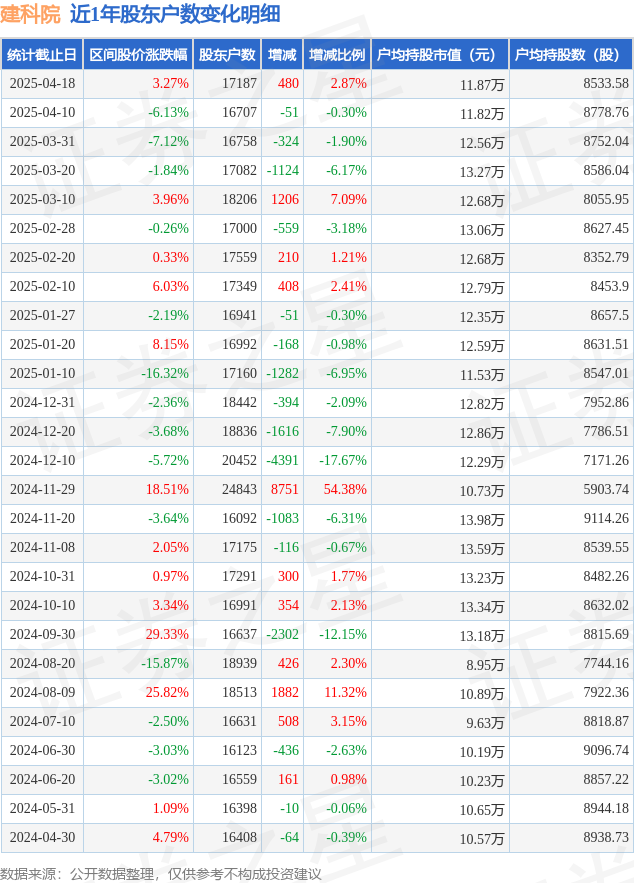Select the 户均持股市值（元） column header
Screen dimensions: 634x883
(440, 55)
